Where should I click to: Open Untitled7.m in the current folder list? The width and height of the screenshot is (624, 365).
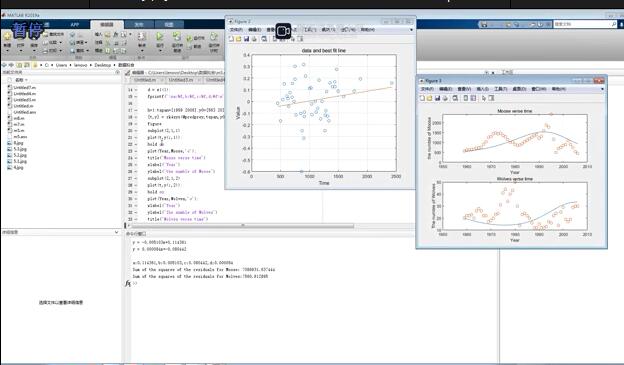point(25,88)
